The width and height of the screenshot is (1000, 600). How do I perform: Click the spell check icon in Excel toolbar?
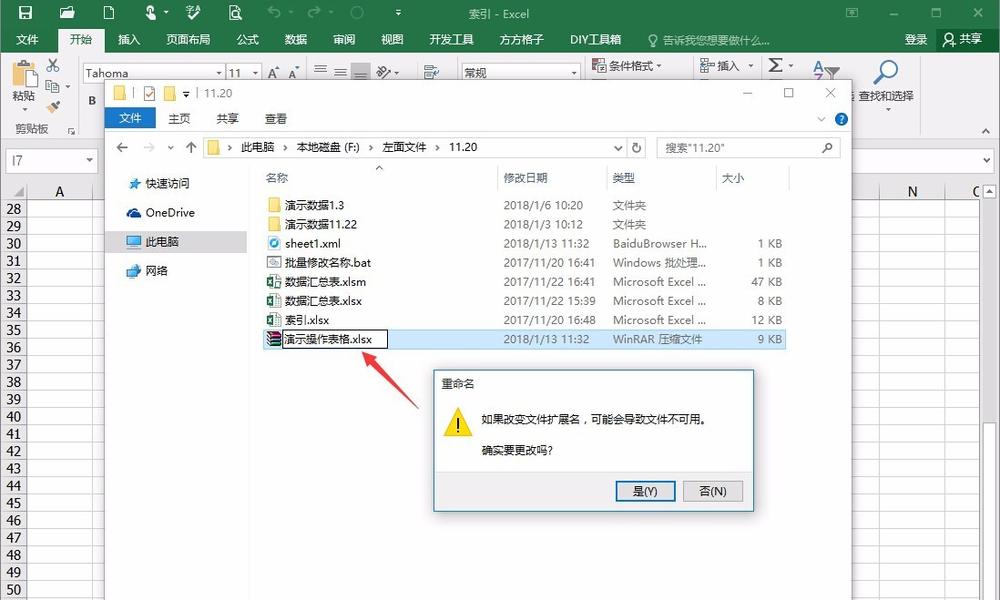tap(193, 13)
